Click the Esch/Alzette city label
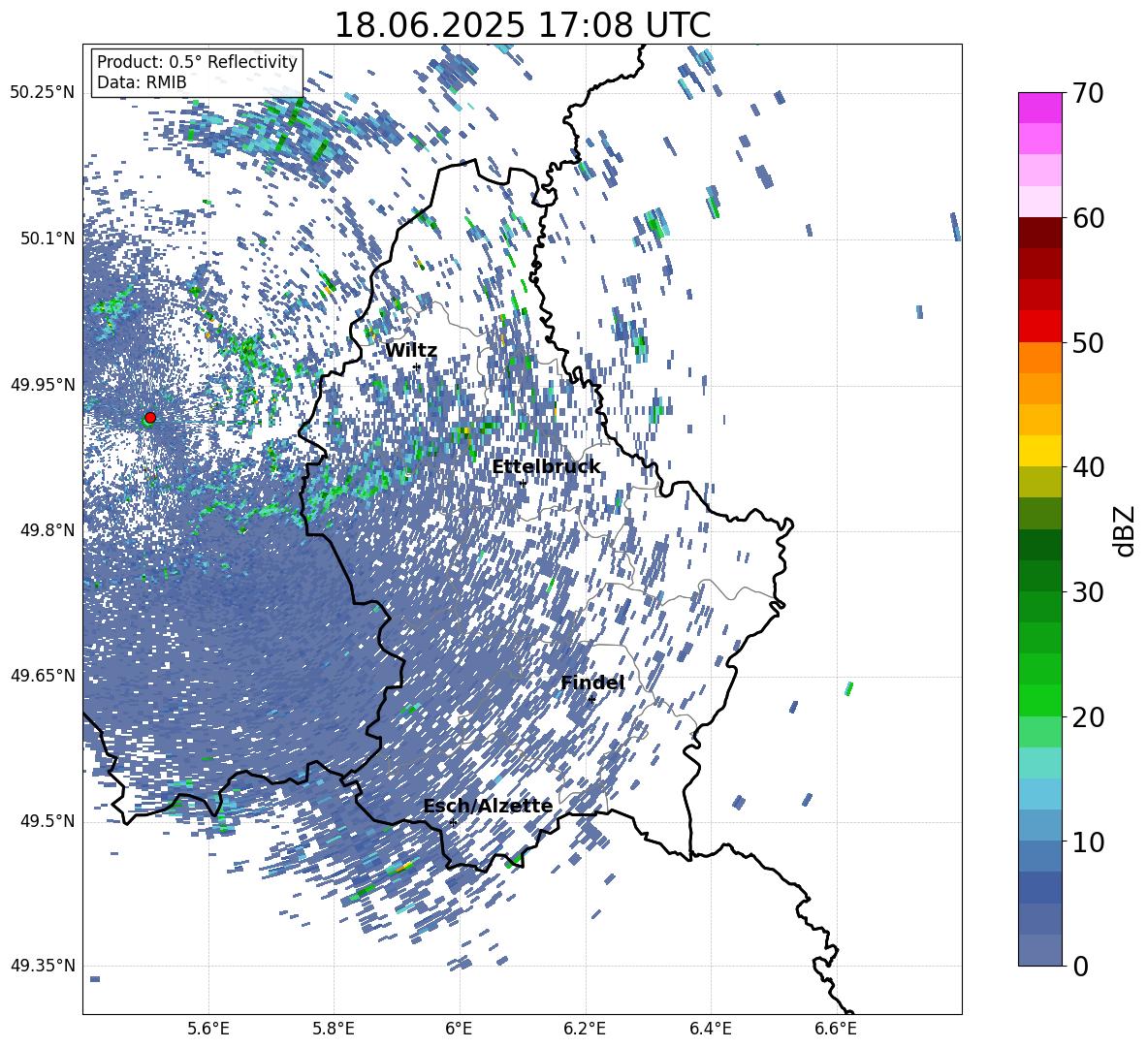1148x1048 pixels. tap(488, 806)
